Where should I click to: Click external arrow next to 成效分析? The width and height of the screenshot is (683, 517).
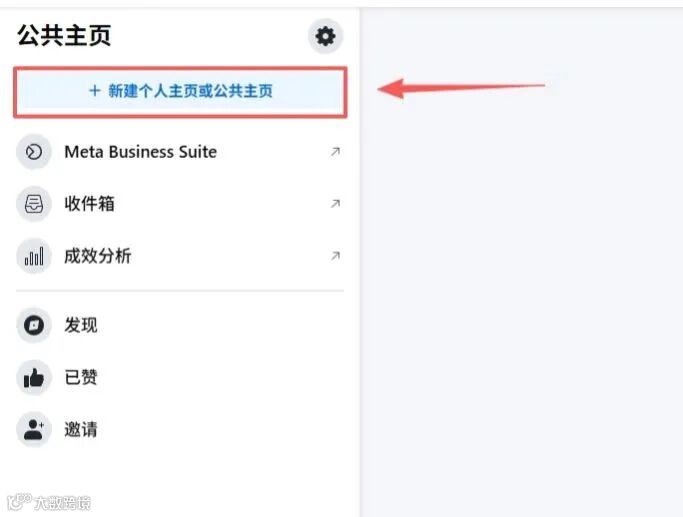pos(335,256)
